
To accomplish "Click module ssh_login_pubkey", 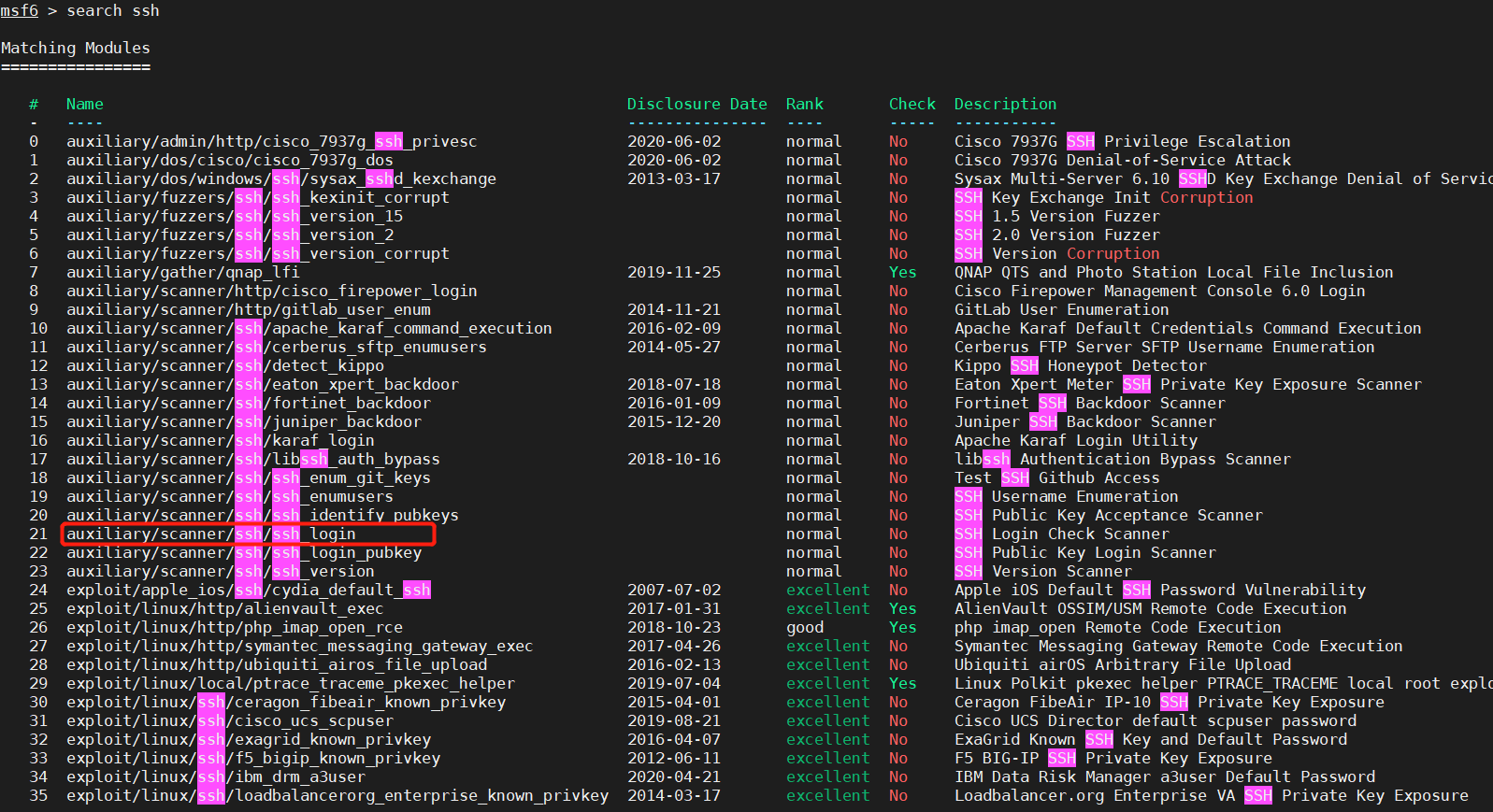I will click(244, 552).
